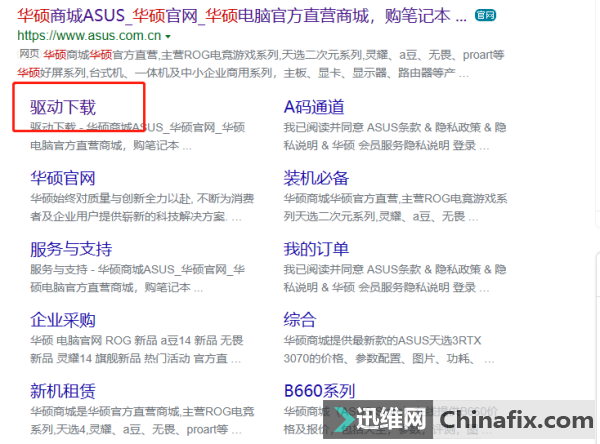Open the 我的订单 sitelink
Viewport: 600px width, 444px height.
click(x=316, y=249)
